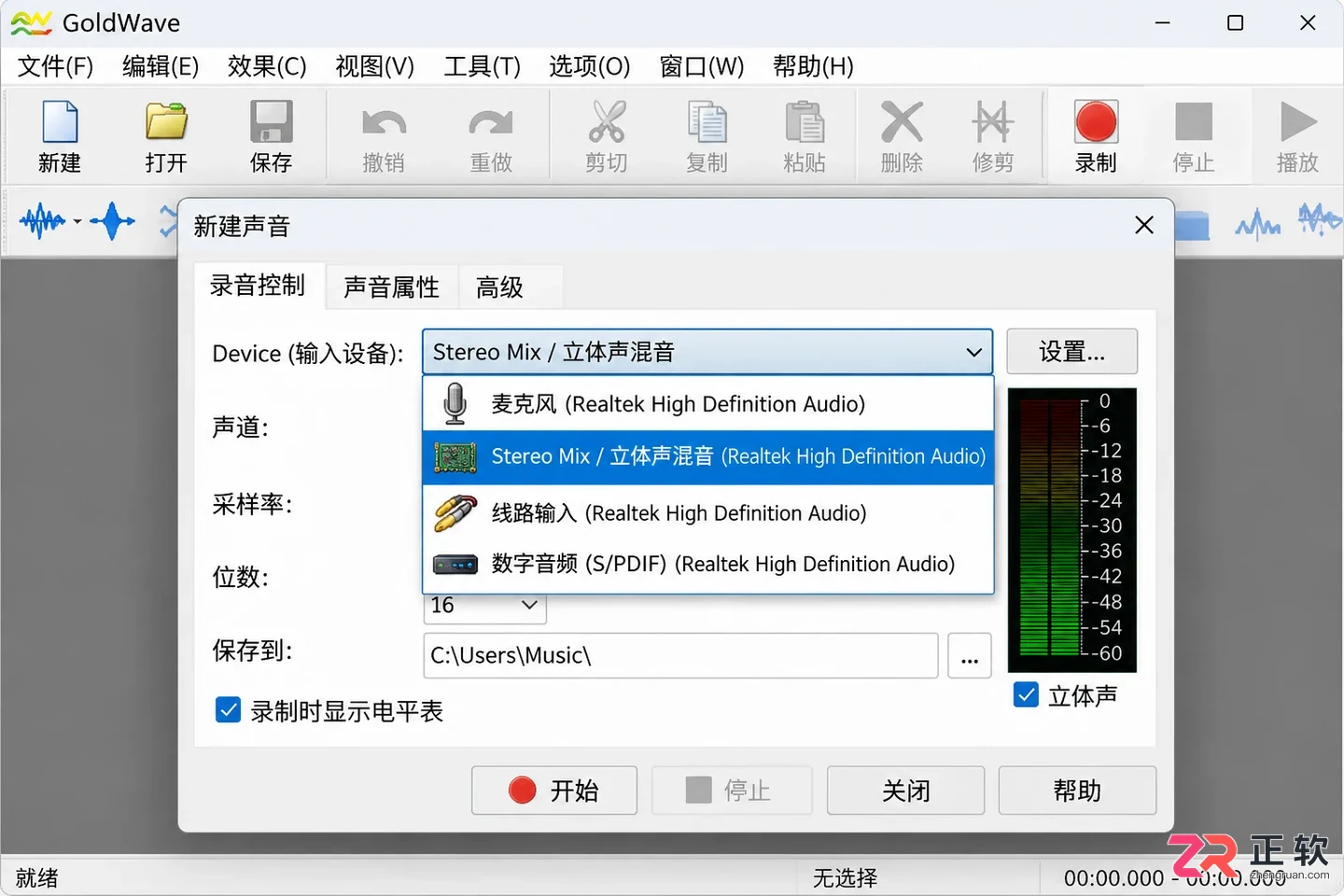Browse folder with the ... button
The height and width of the screenshot is (896, 1344).
point(970,655)
